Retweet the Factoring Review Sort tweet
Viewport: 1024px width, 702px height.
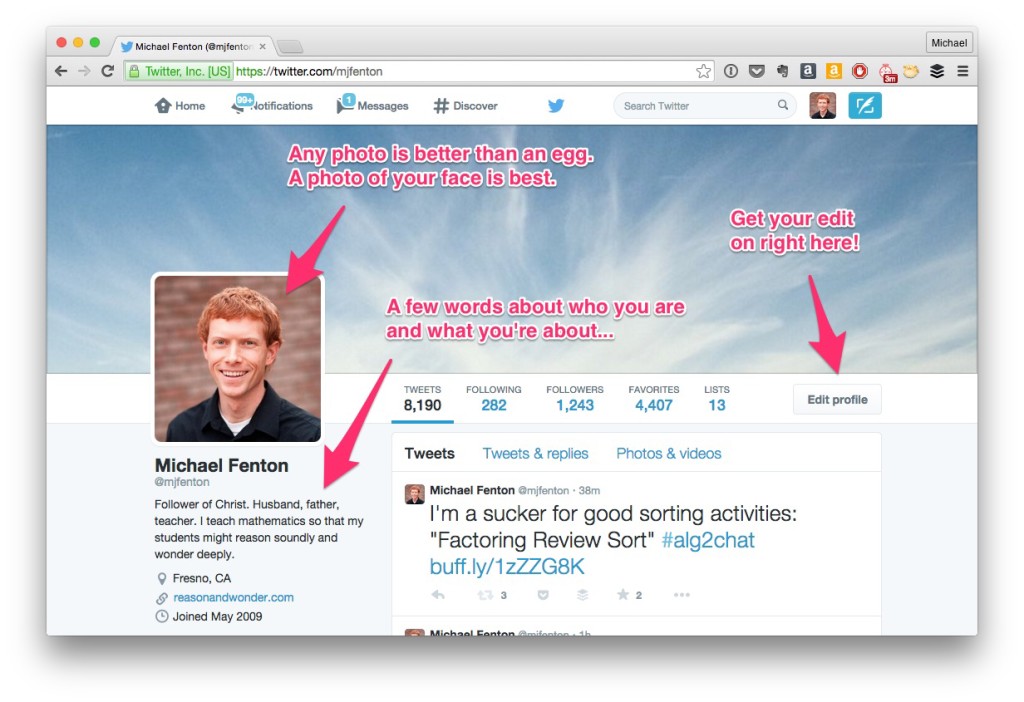(483, 594)
